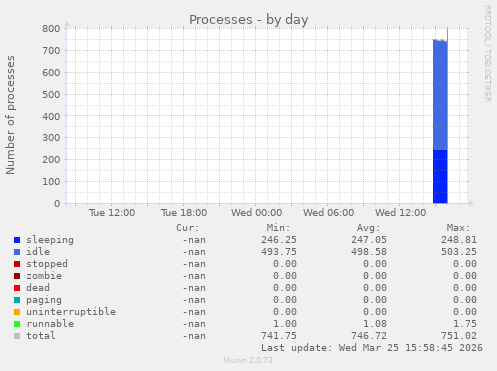Click the 'idle' legend label
Viewport: 497px width, 371px height.
[38, 252]
